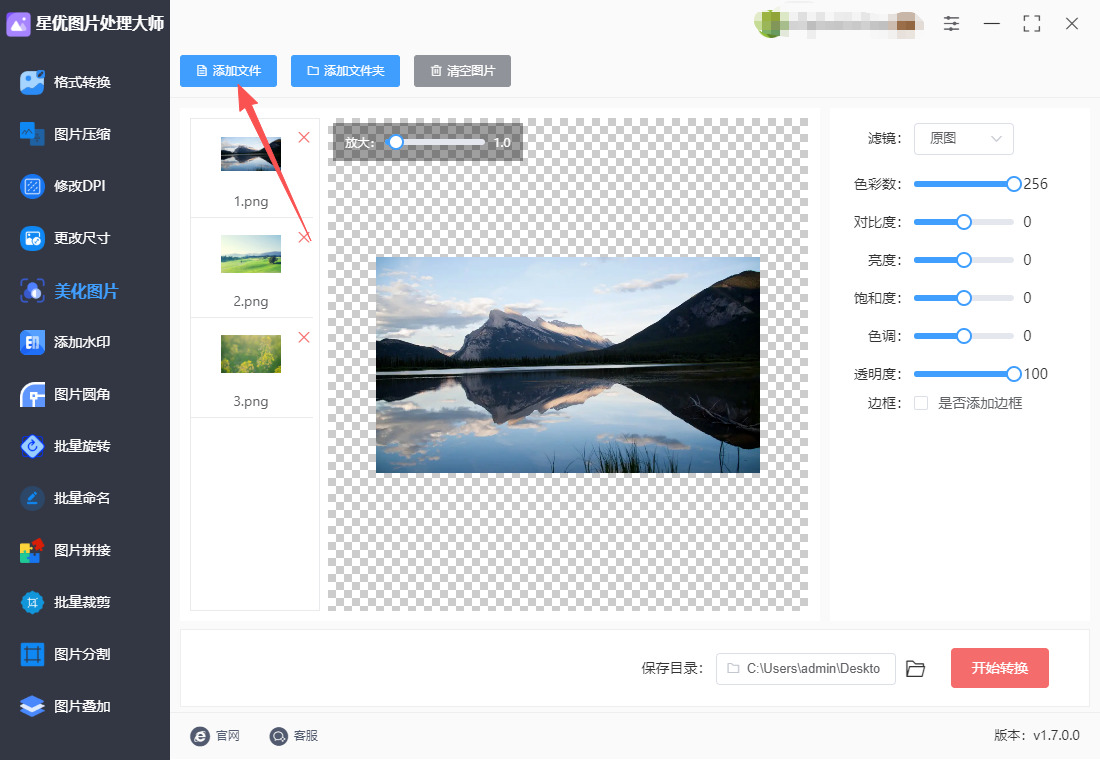Adjust the 对比度 slider handle
Image resolution: width=1100 pixels, height=760 pixels.
pyautogui.click(x=964, y=222)
